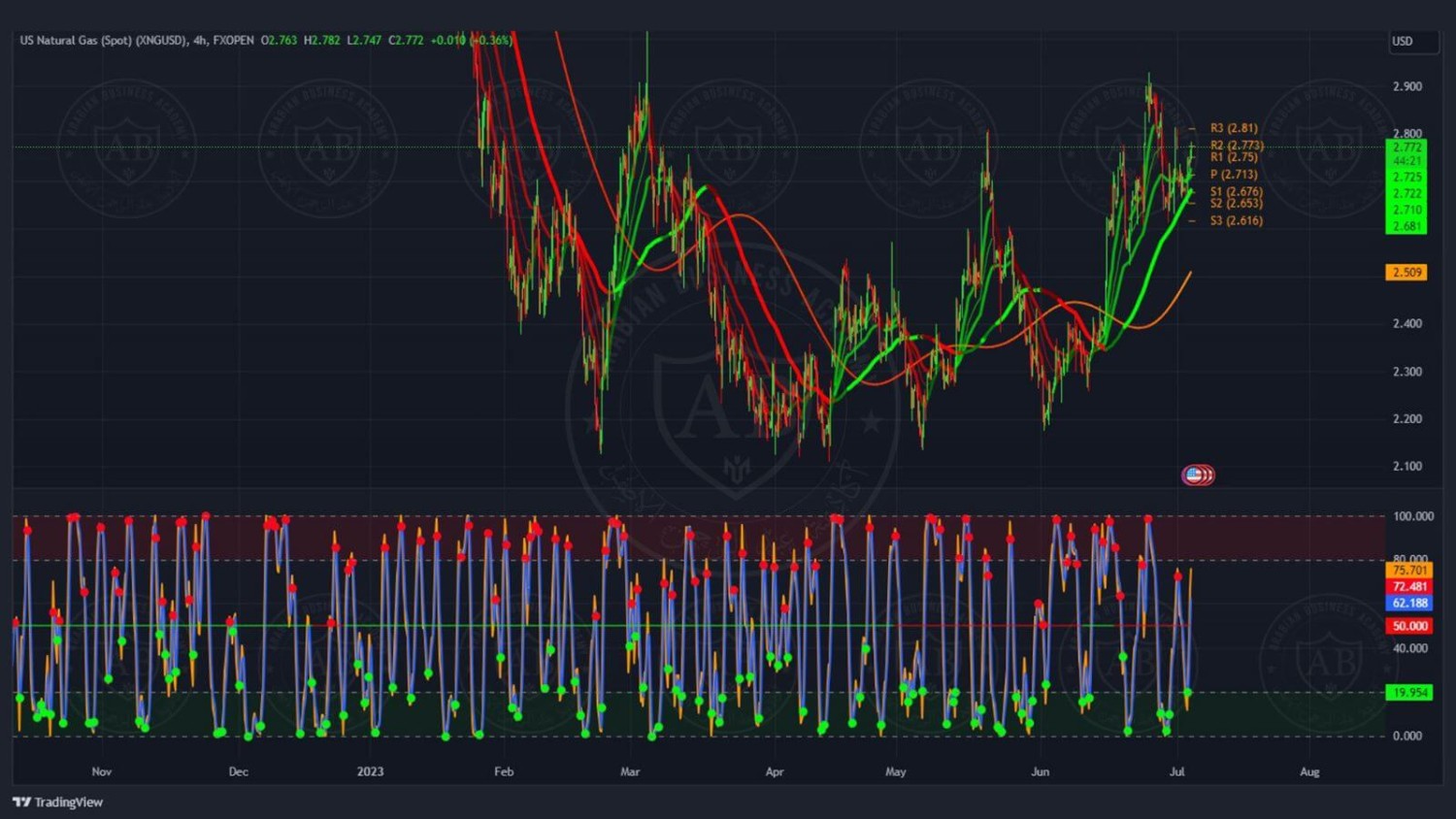The image size is (1456, 819).
Task: Click the +0.010 price change value
Action: [447, 40]
